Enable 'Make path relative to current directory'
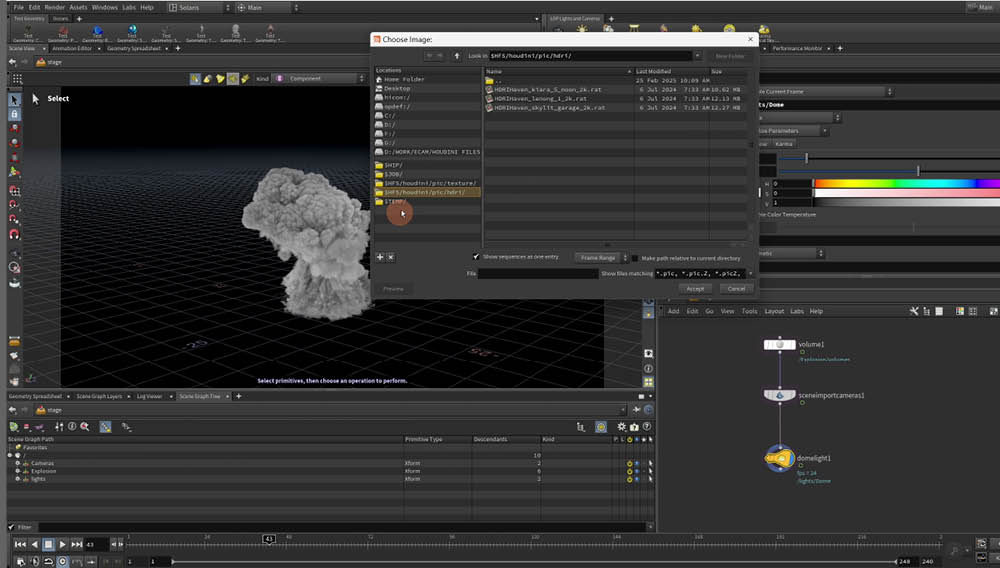Image resolution: width=1000 pixels, height=568 pixels. point(635,258)
